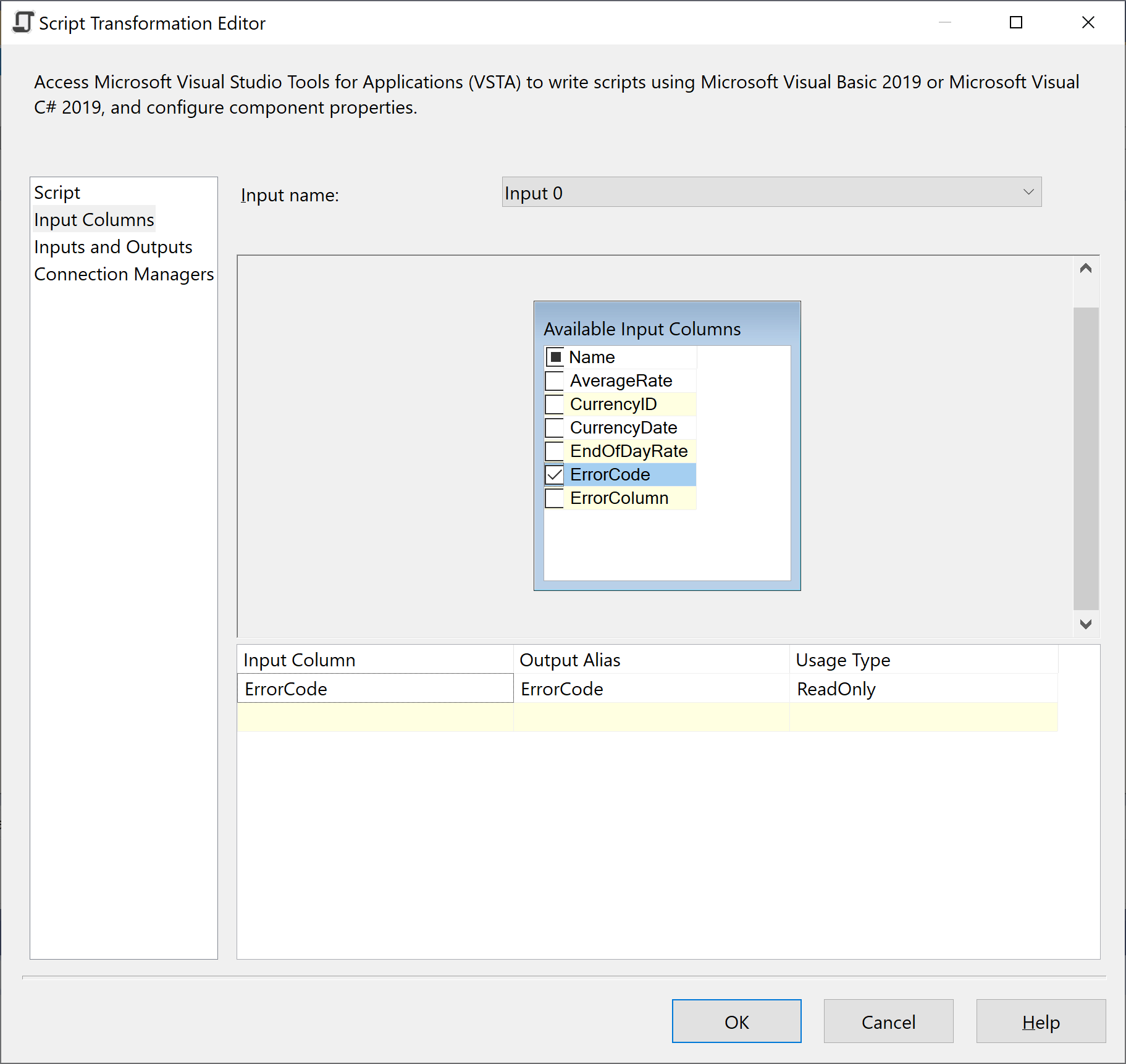Check the CurrencyDate column checkbox
Image resolution: width=1126 pixels, height=1064 pixels.
click(x=555, y=427)
